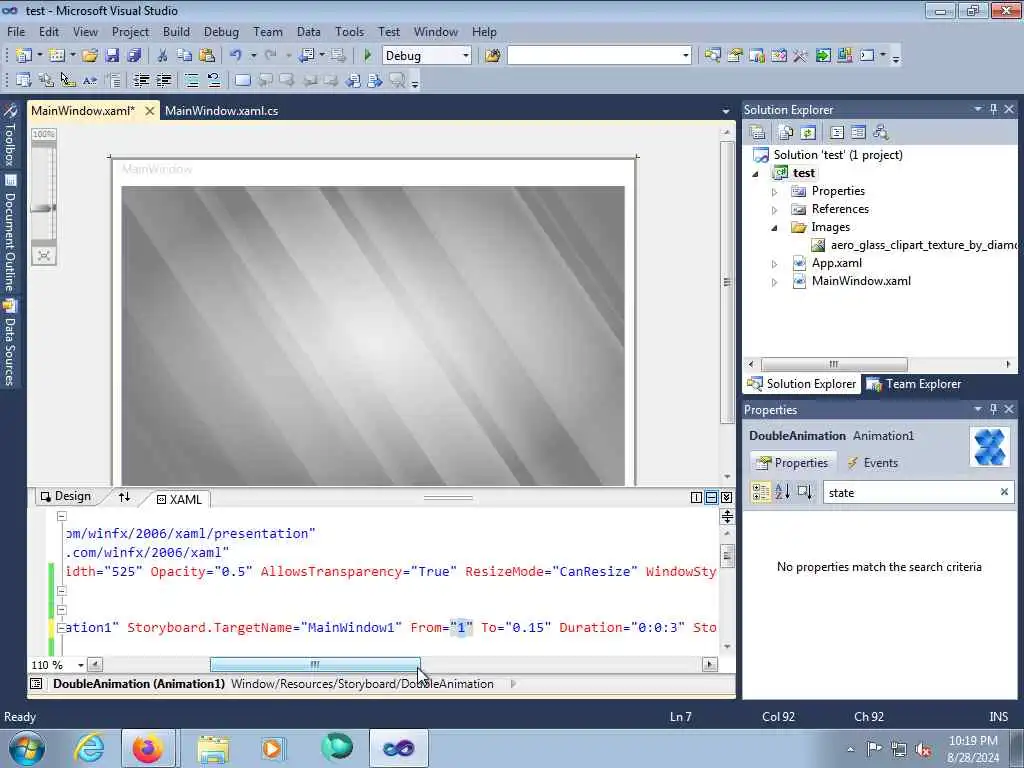Collapse the test project node

click(x=756, y=174)
